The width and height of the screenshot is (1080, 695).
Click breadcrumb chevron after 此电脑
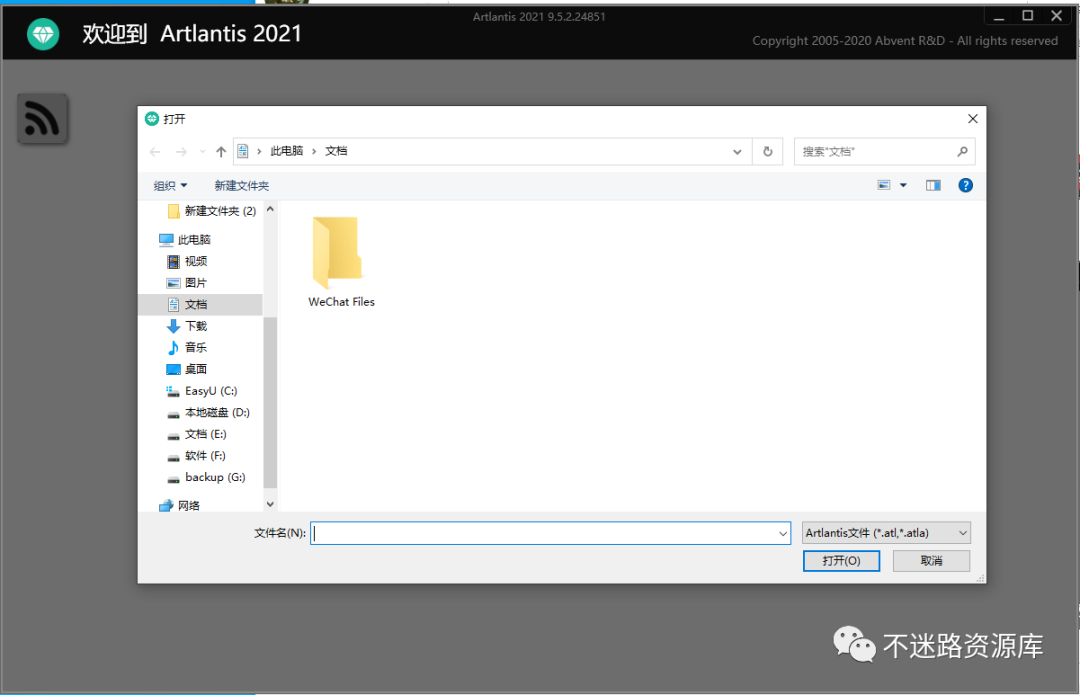[x=314, y=152]
